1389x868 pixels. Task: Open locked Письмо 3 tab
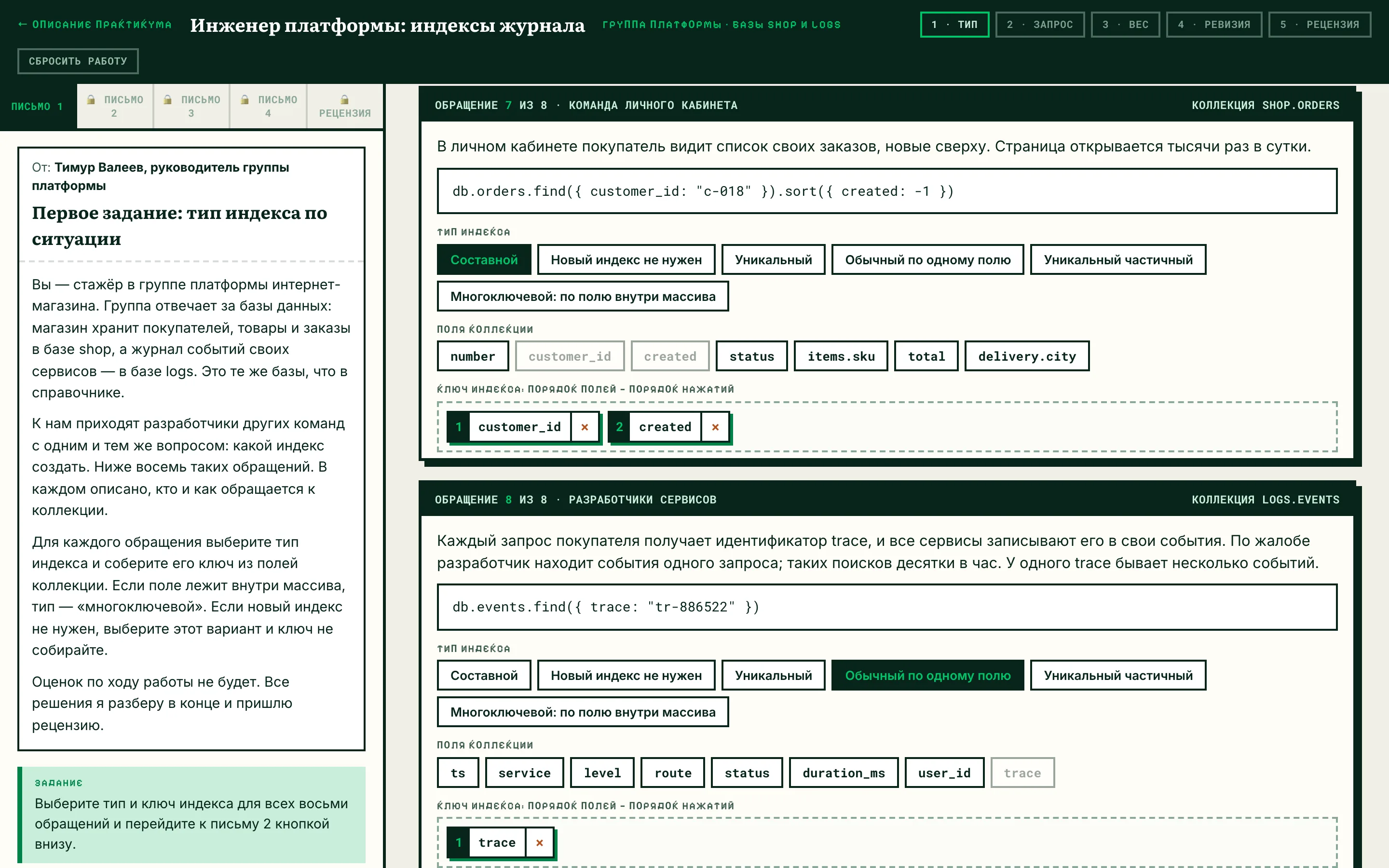point(191,106)
